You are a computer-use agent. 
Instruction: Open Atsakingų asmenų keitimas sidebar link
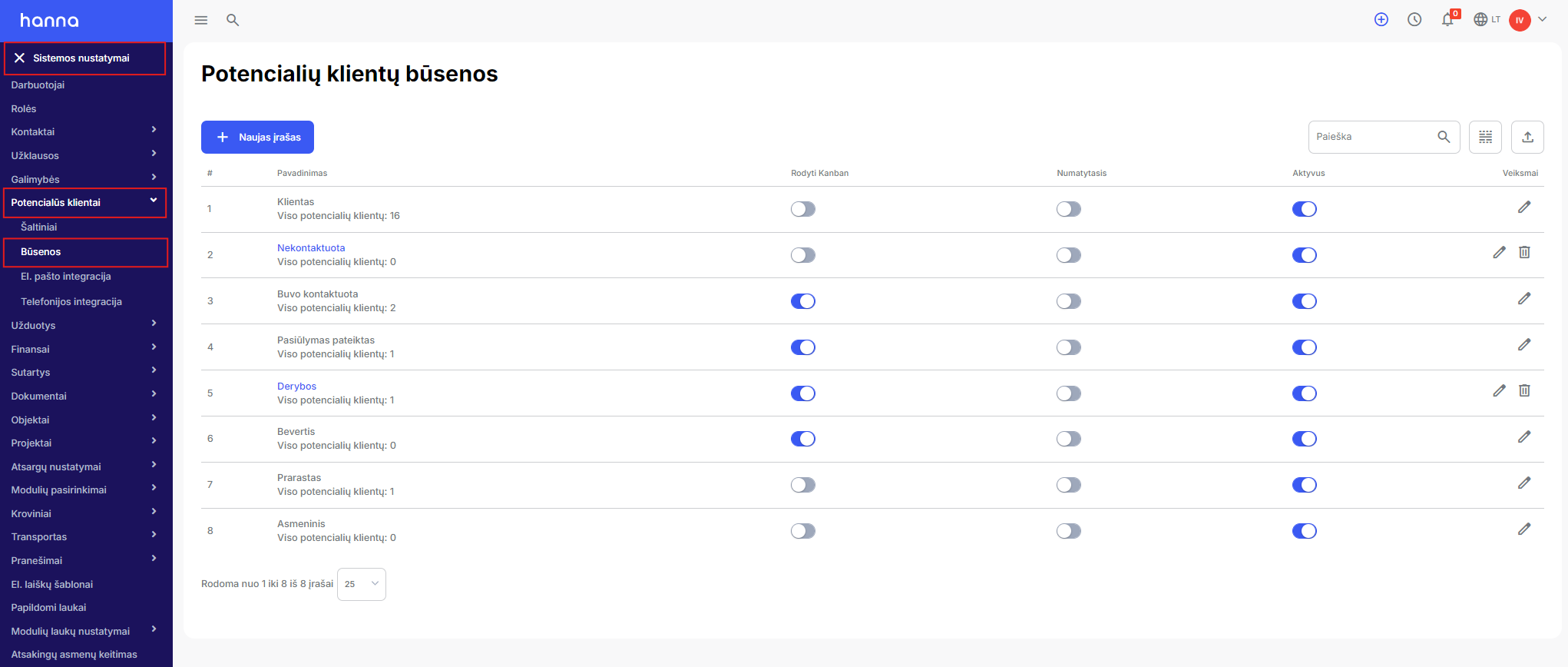click(x=74, y=655)
